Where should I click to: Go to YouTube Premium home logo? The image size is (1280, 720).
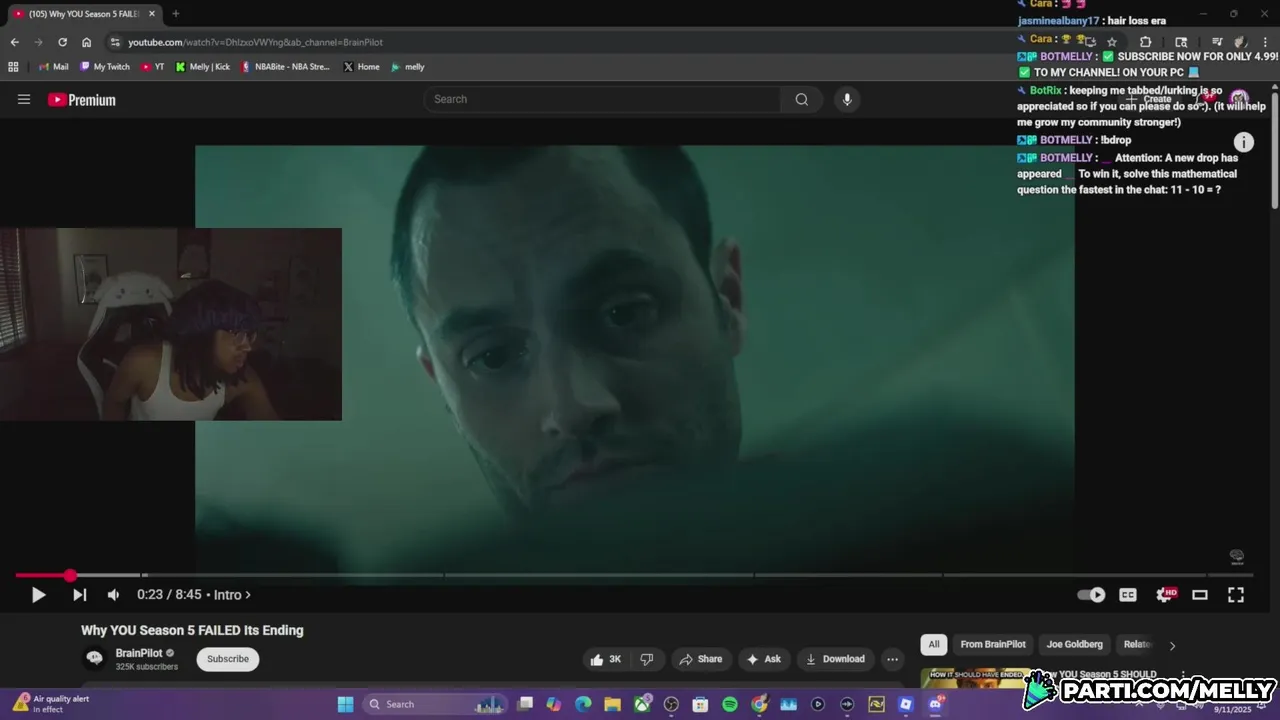(x=82, y=100)
